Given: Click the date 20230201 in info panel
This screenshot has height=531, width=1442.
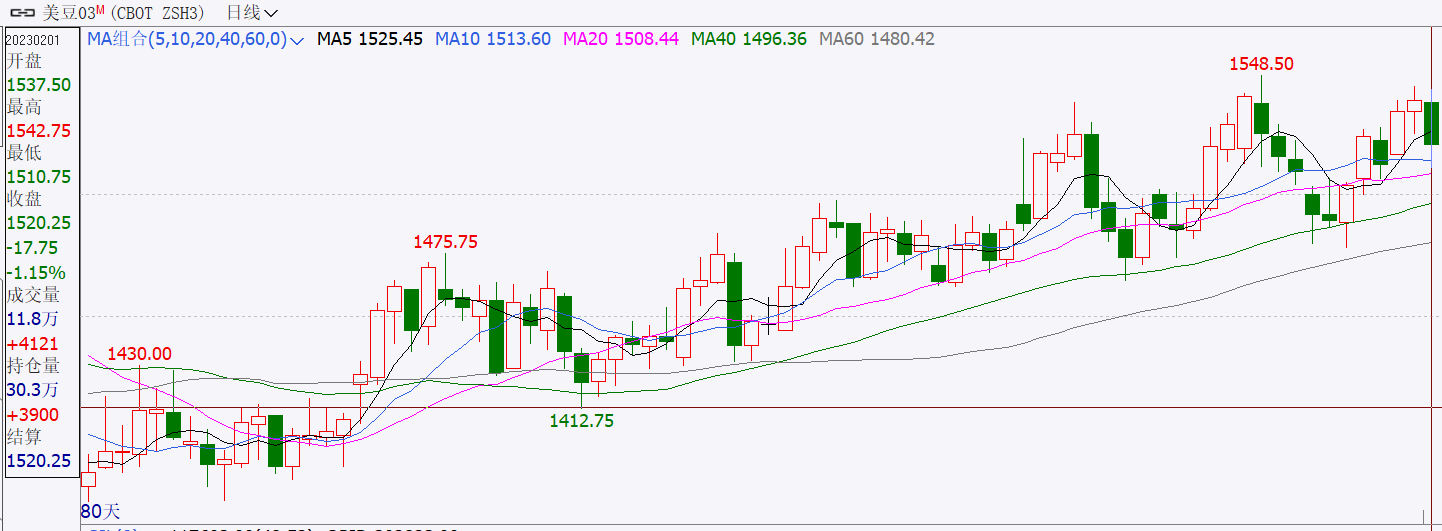Looking at the screenshot, I should point(31,39).
